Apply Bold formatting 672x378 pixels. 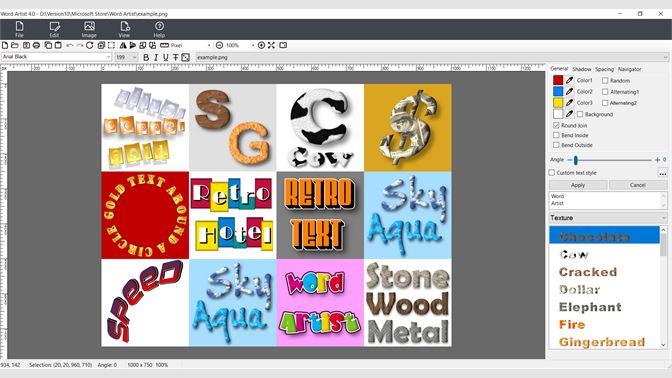pos(146,57)
